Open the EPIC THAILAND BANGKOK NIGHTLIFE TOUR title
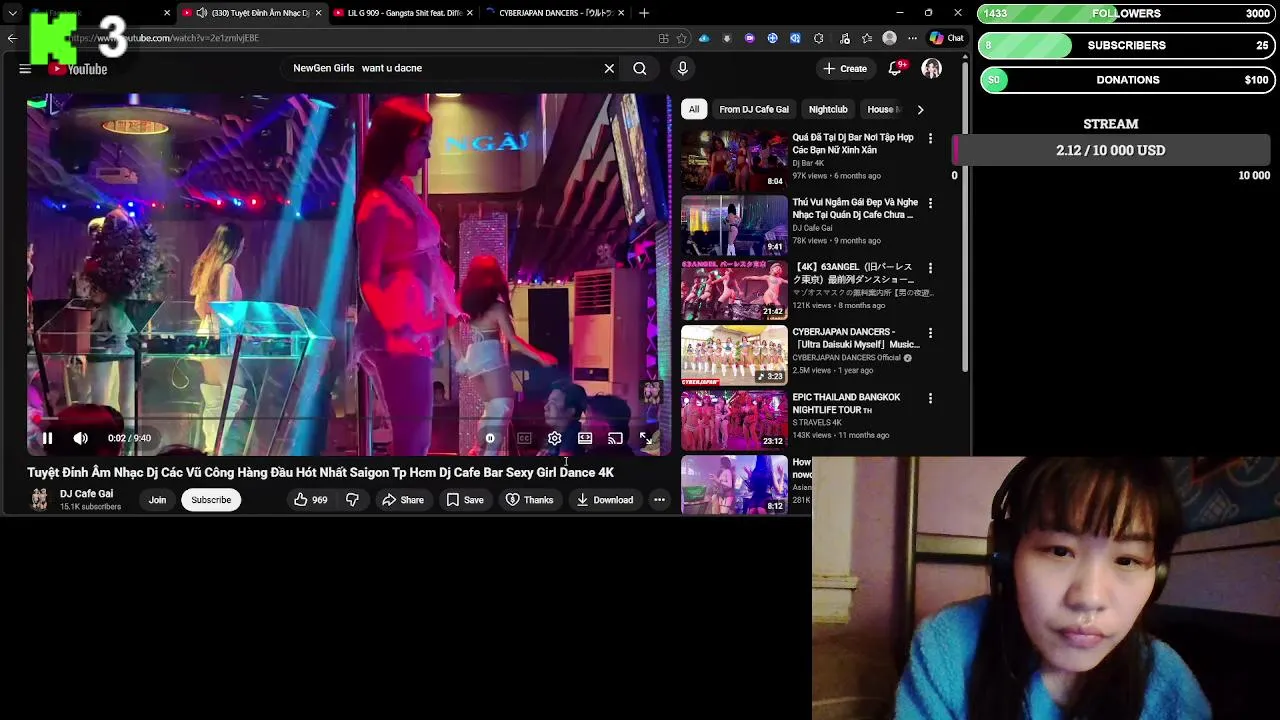 (x=846, y=403)
